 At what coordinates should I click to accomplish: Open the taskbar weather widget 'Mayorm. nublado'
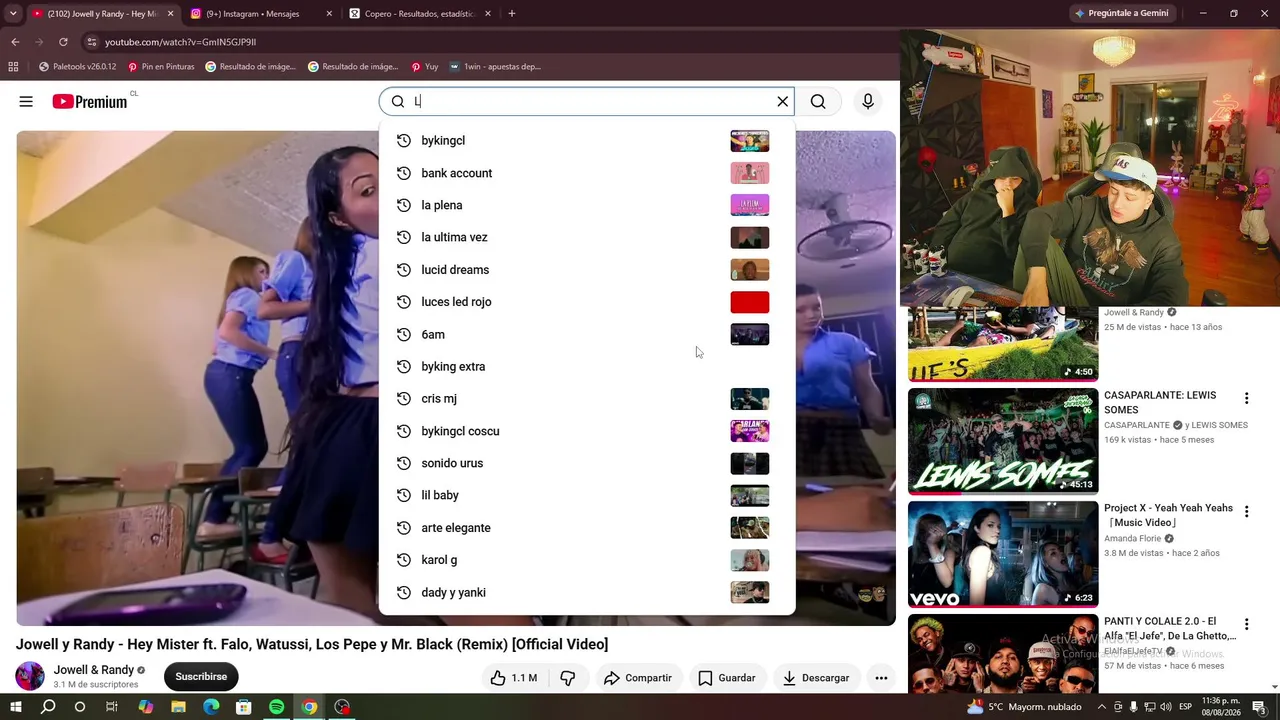[x=1024, y=707]
